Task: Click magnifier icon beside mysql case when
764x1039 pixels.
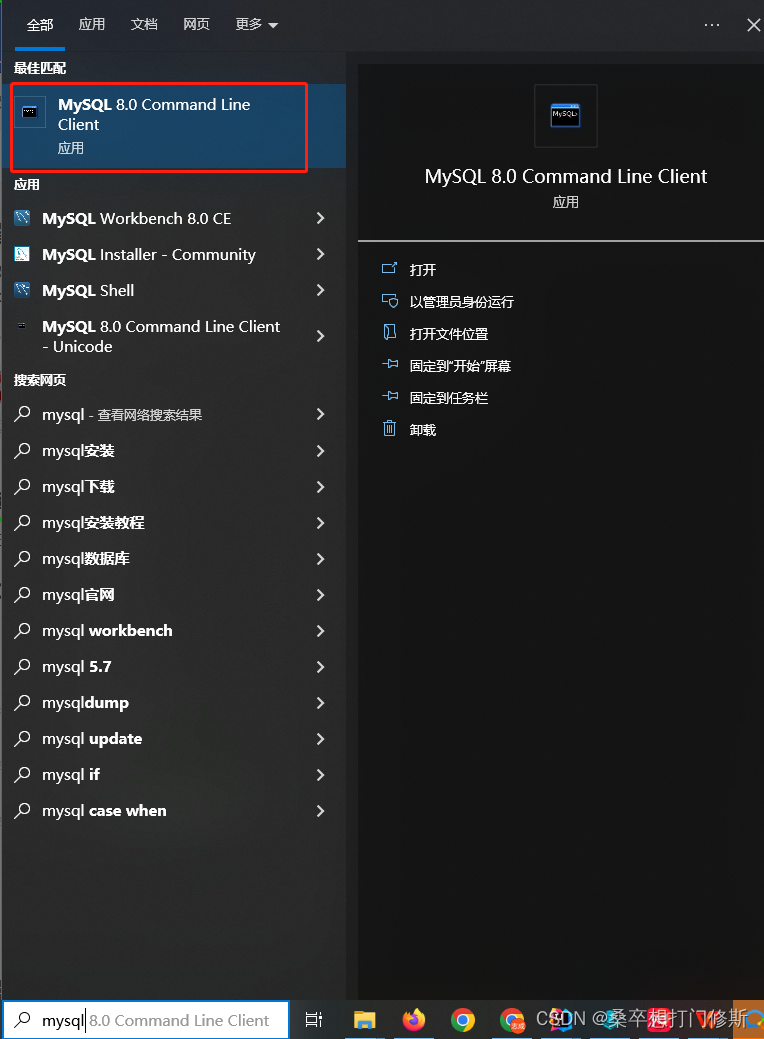Action: click(x=23, y=810)
